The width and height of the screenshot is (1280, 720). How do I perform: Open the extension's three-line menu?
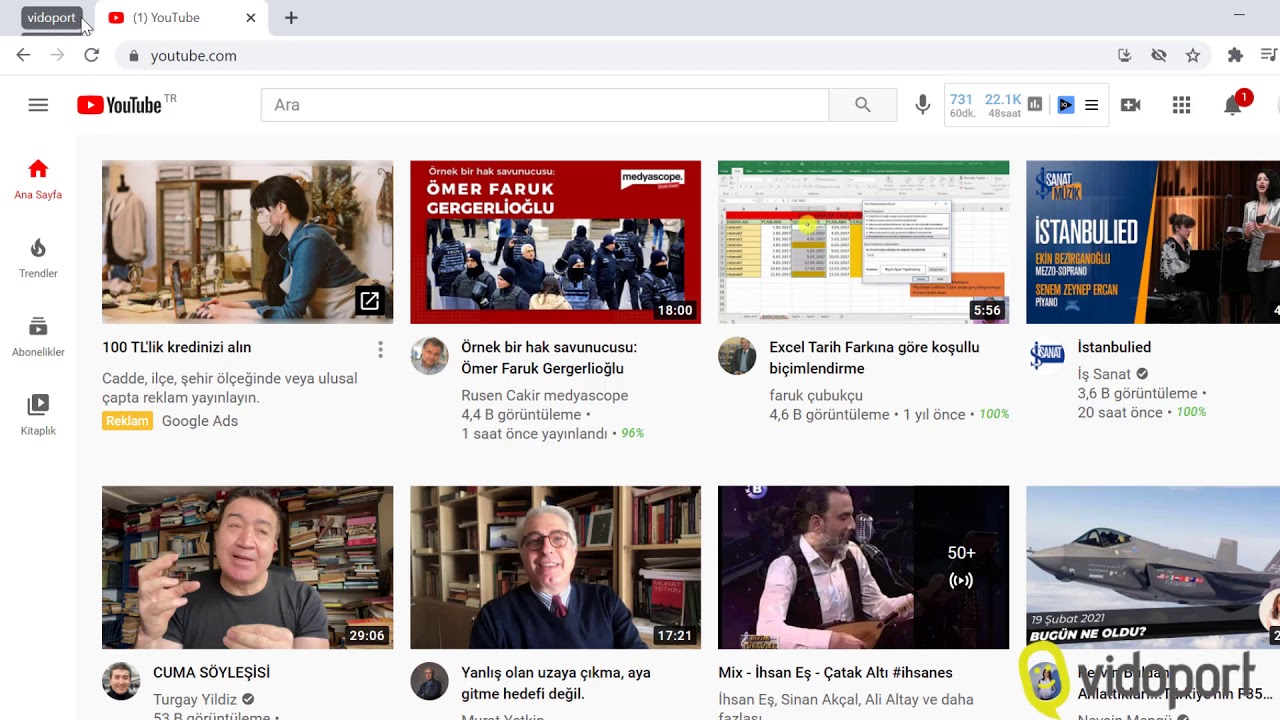[x=1091, y=105]
